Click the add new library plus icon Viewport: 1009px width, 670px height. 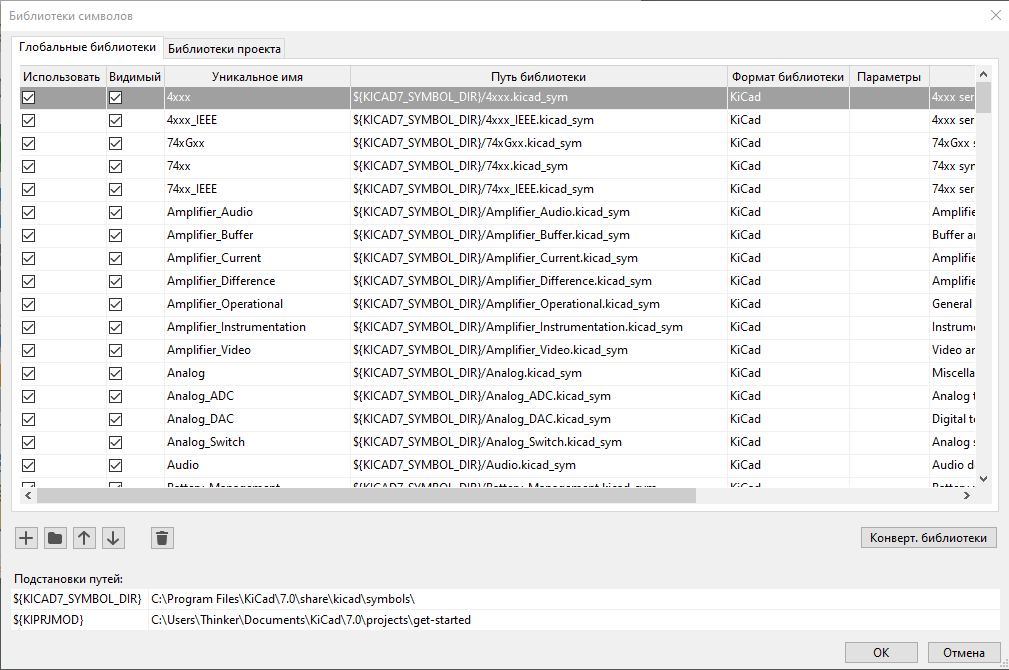27,538
